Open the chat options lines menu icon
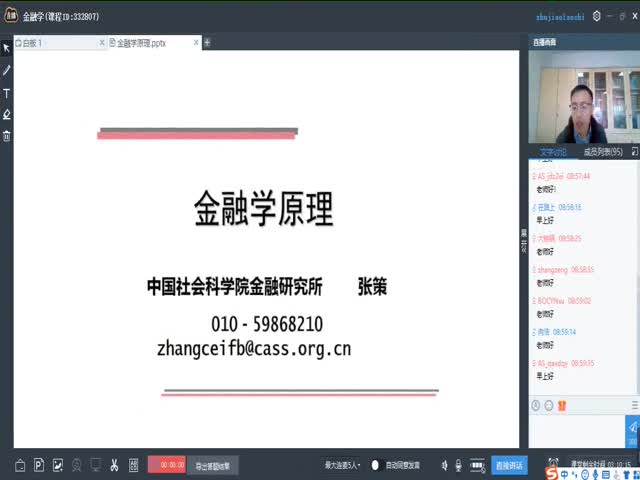 tap(635, 405)
